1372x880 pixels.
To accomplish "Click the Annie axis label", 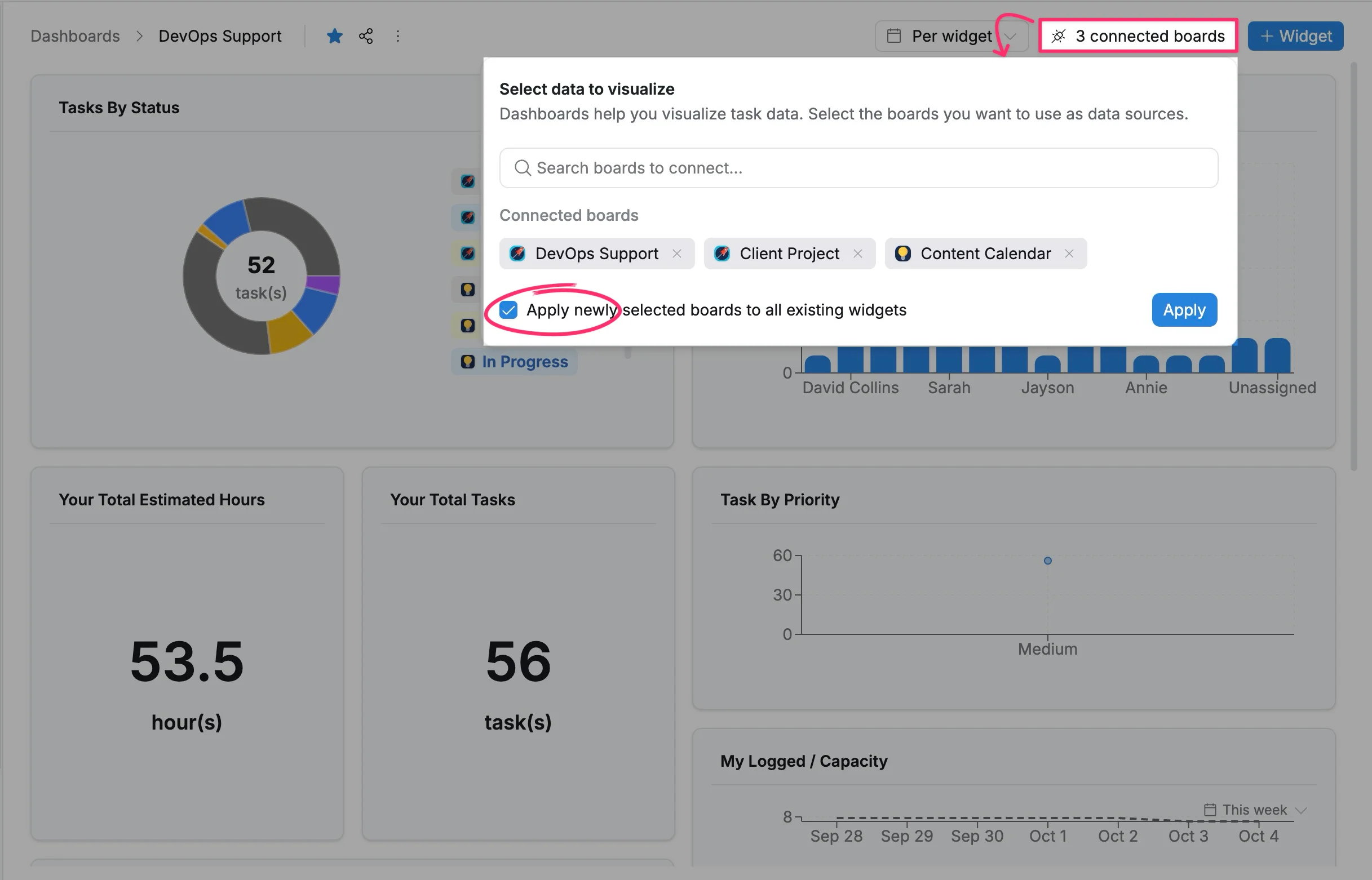I will coord(1146,388).
